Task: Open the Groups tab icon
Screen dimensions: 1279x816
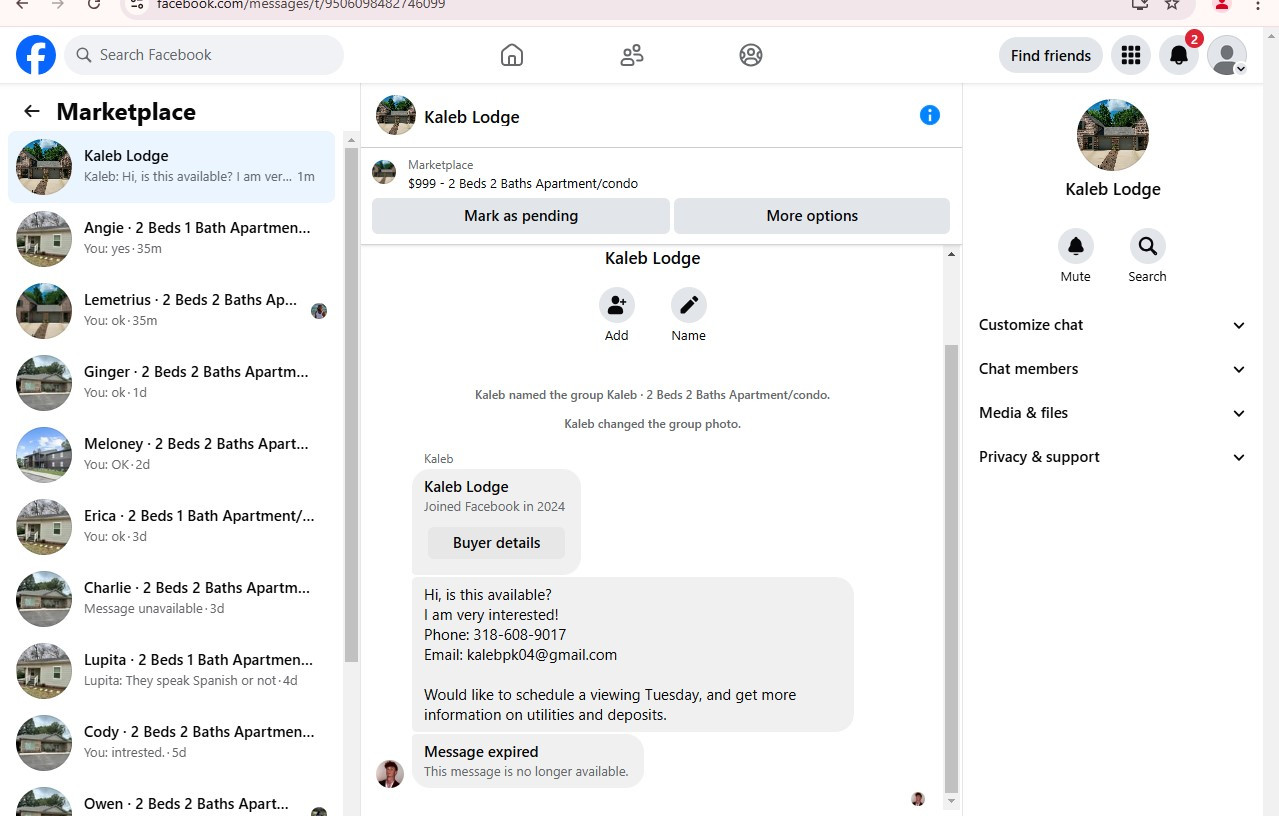Action: (751, 55)
